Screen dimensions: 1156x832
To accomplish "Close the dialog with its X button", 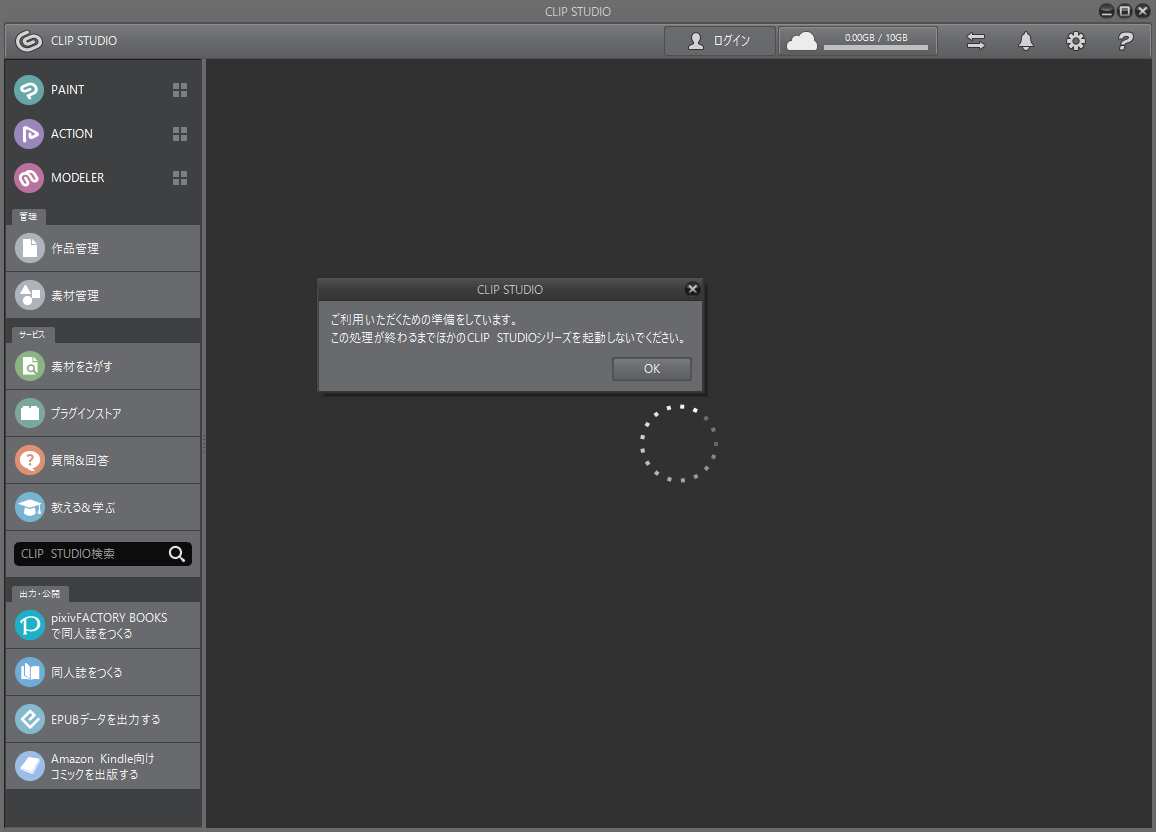I will [x=692, y=289].
